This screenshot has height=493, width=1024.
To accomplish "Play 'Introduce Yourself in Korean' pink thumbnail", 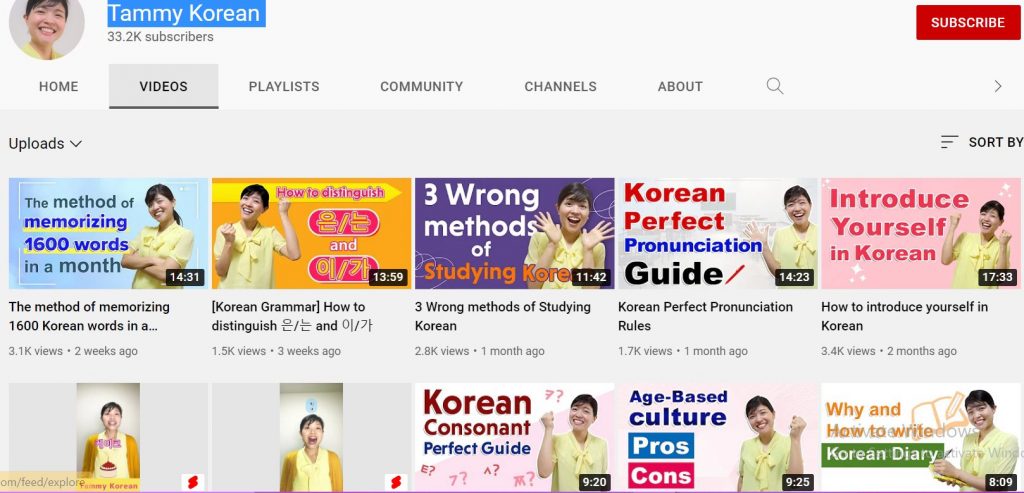I will pos(921,233).
